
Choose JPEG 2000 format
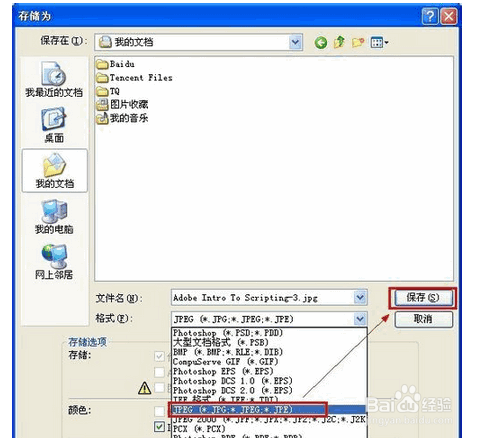[x=269, y=419]
